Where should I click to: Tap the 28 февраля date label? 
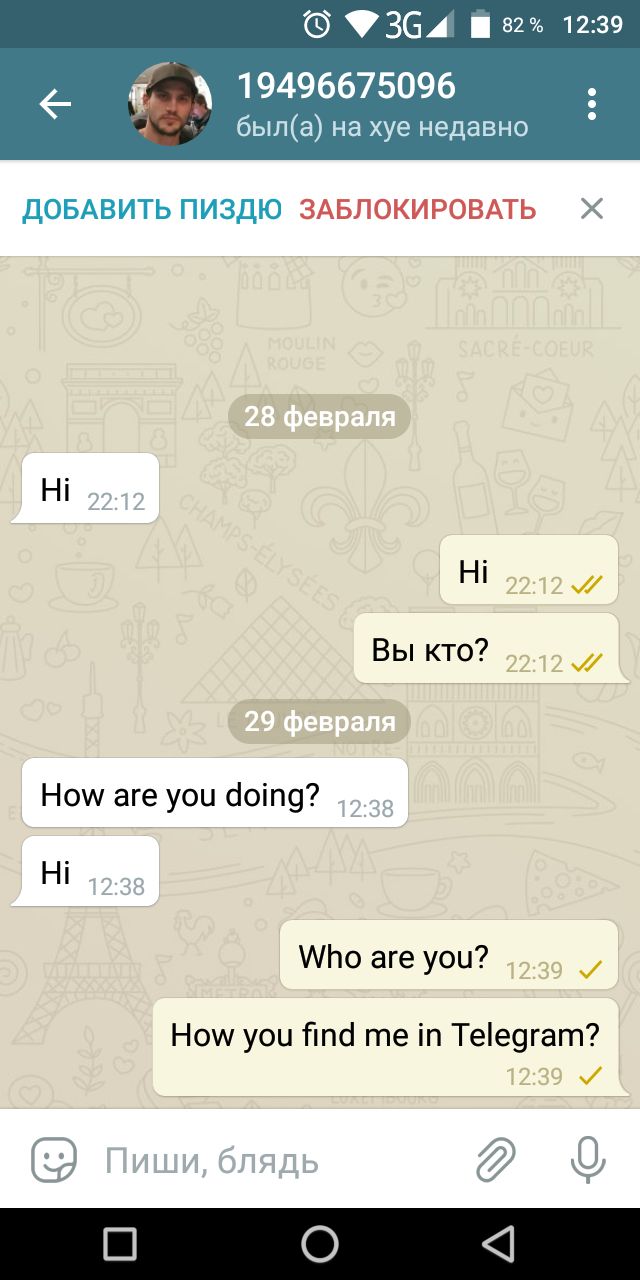pos(320,417)
